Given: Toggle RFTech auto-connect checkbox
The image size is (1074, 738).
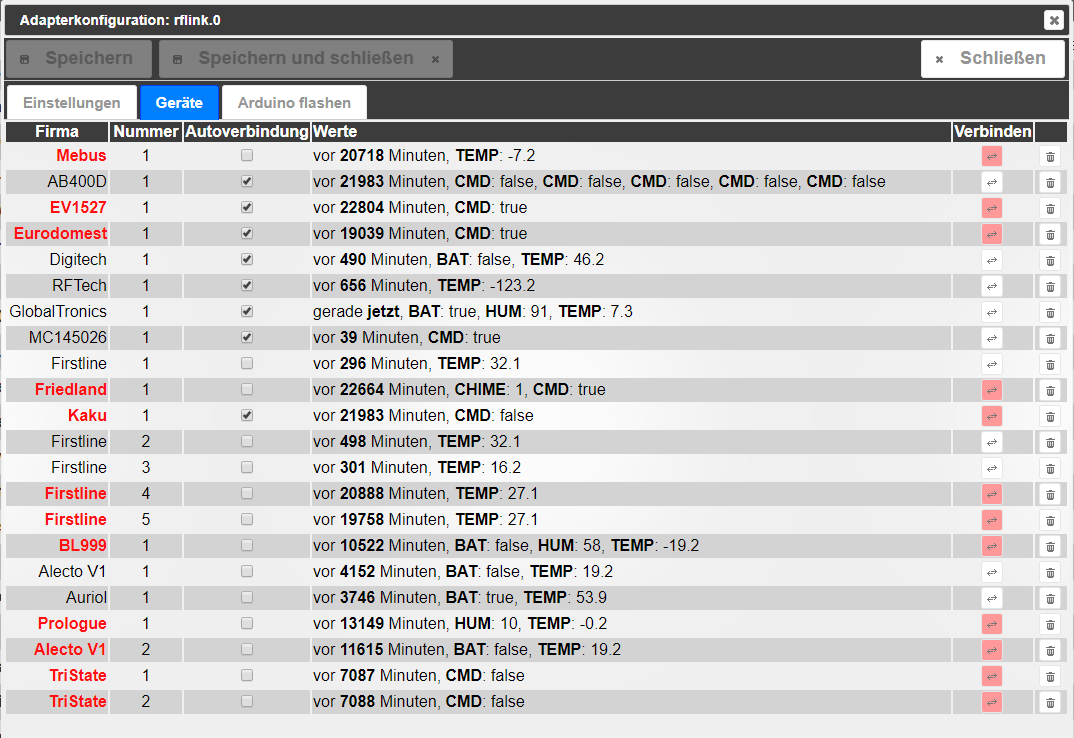Looking at the screenshot, I should tap(247, 286).
